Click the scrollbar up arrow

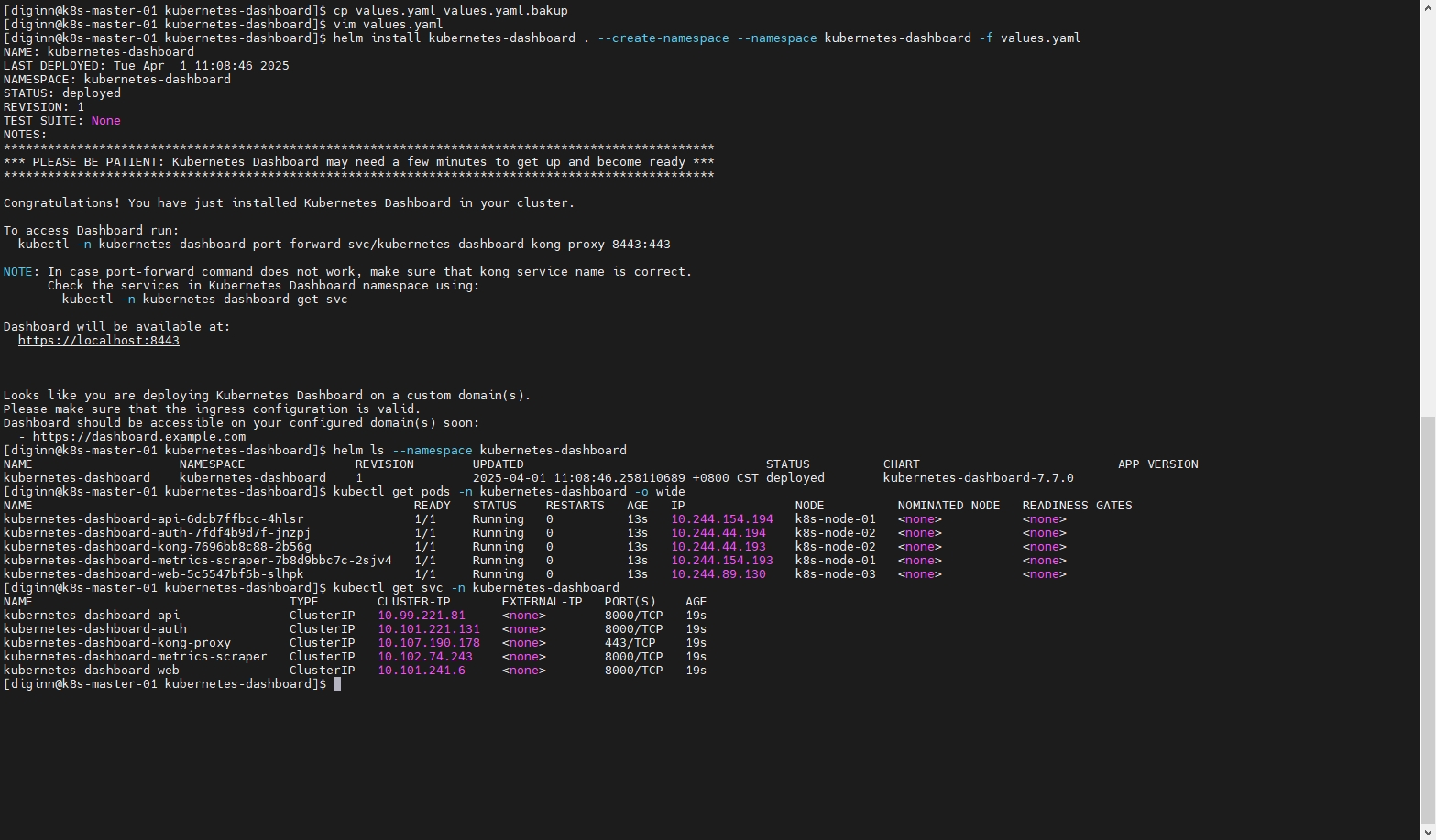[1428, 5]
